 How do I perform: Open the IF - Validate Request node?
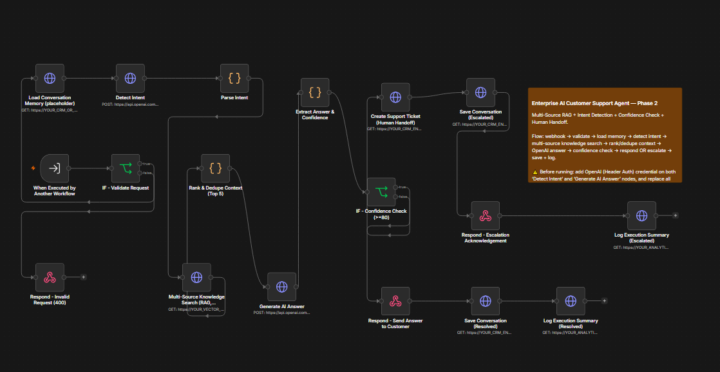[x=125, y=169]
